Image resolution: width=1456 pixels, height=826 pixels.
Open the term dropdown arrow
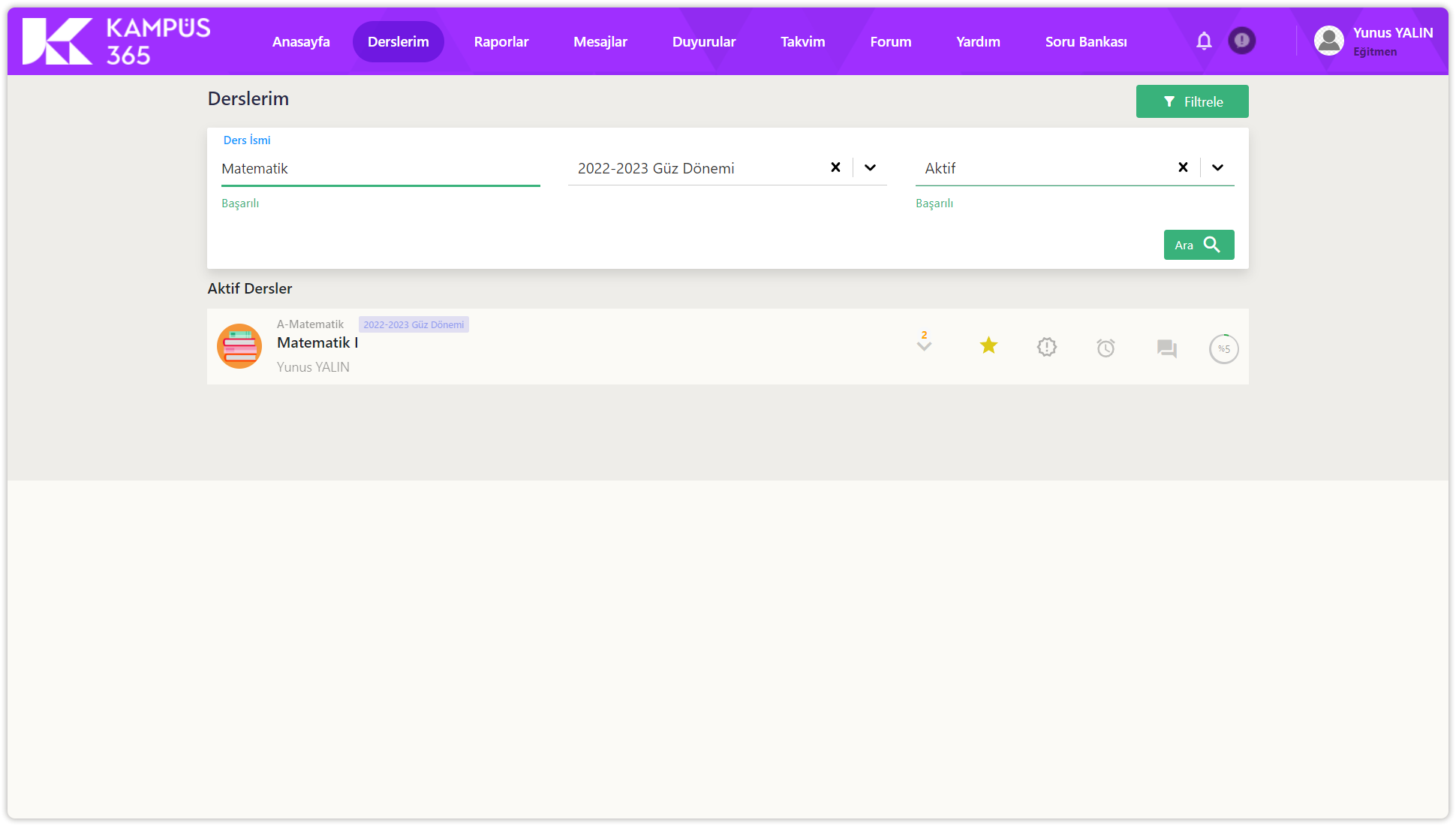pos(870,167)
